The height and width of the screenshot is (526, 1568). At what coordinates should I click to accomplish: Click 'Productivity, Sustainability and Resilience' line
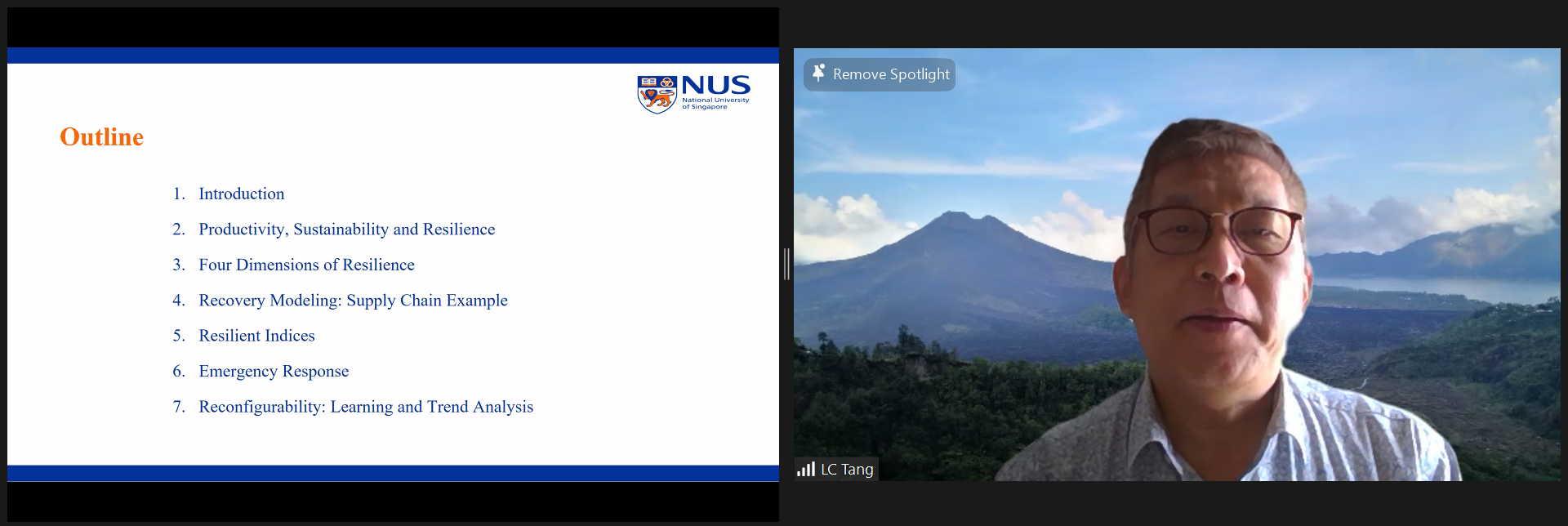pos(347,230)
